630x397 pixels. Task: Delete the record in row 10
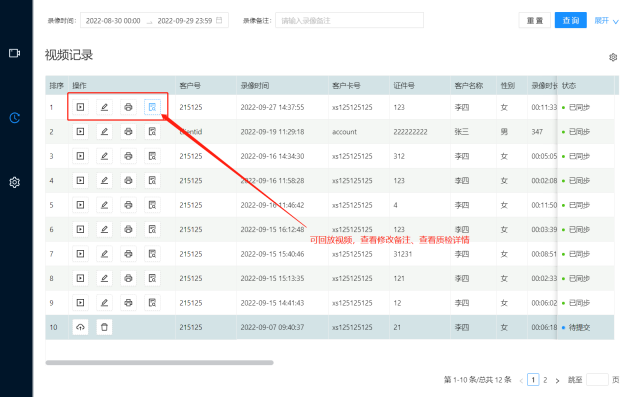(x=104, y=327)
